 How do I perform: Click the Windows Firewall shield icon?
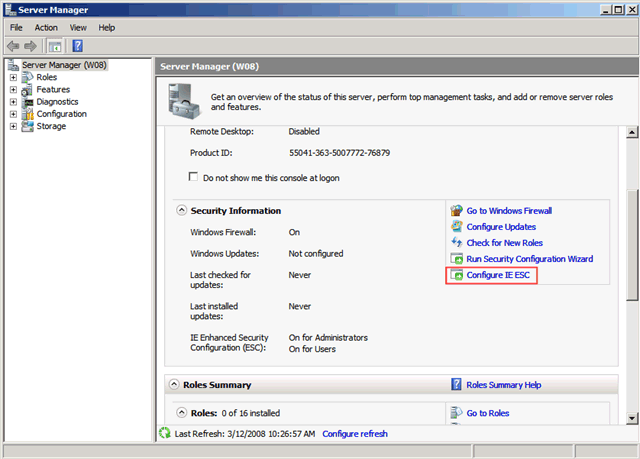[456, 211]
